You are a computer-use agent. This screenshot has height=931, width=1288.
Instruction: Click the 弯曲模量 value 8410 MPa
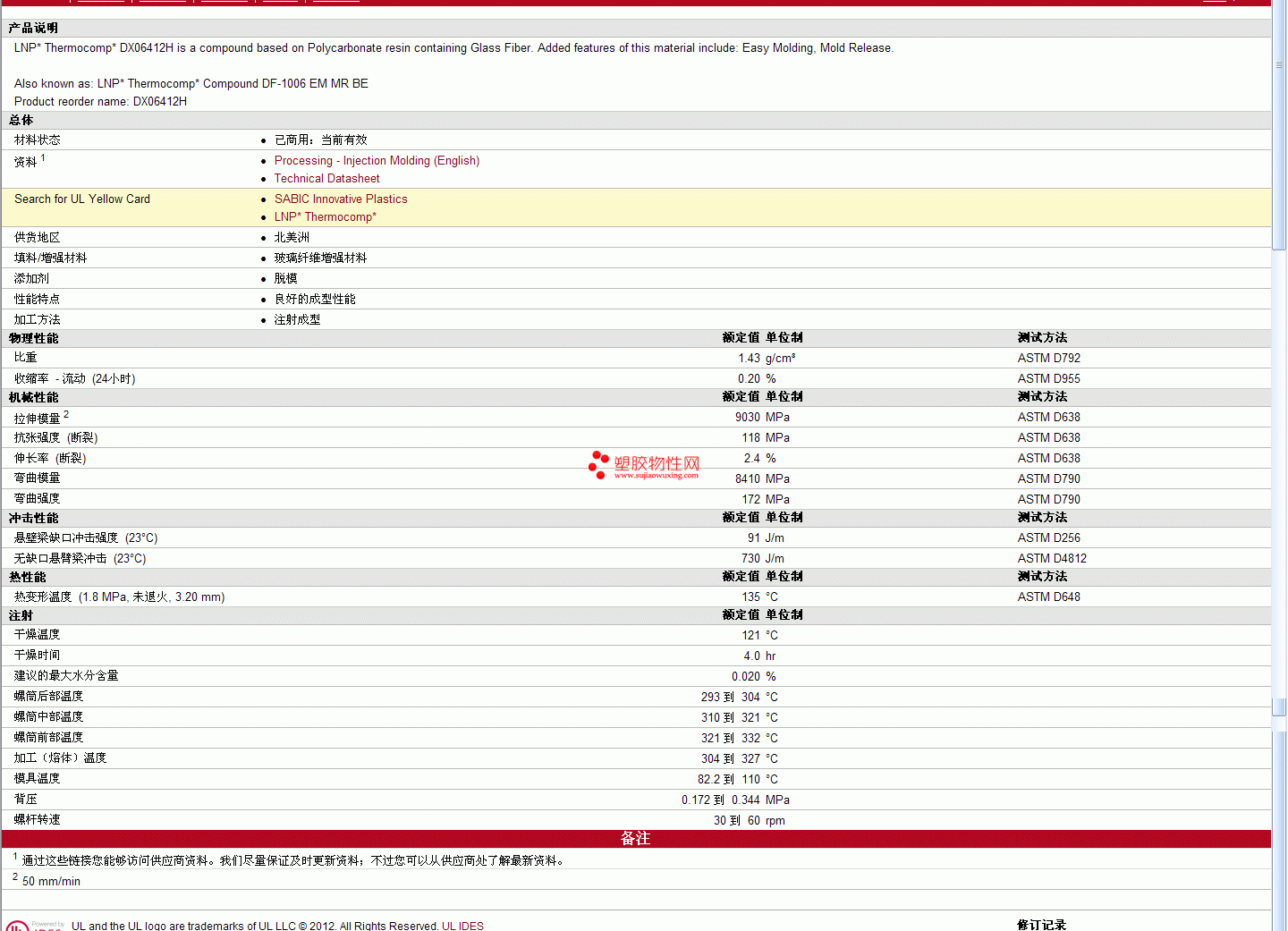pyautogui.click(x=762, y=479)
